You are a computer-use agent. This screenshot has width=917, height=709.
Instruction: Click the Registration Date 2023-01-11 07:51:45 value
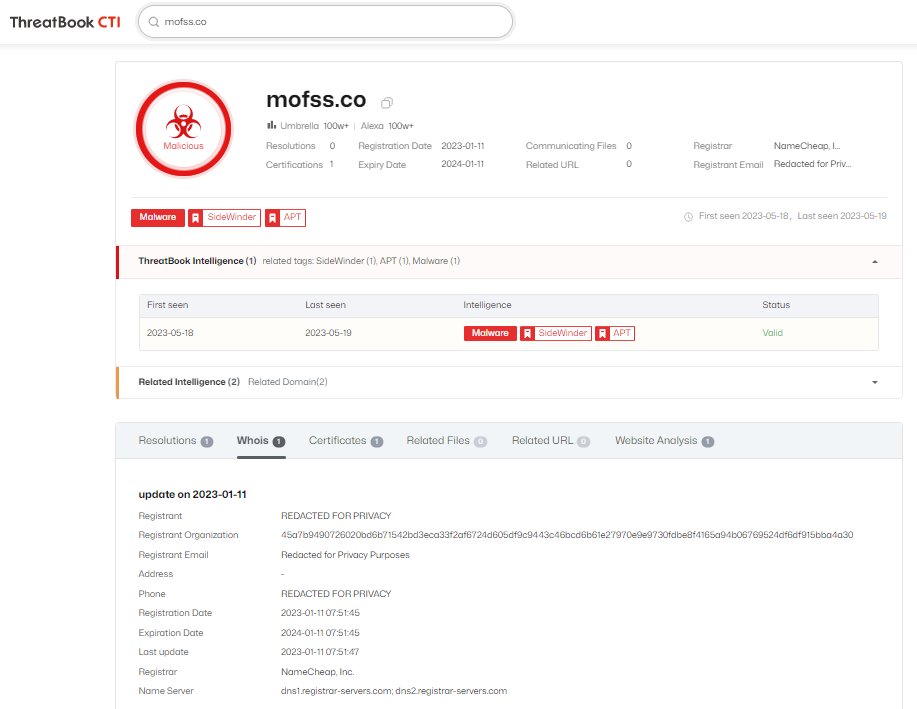tap(320, 612)
